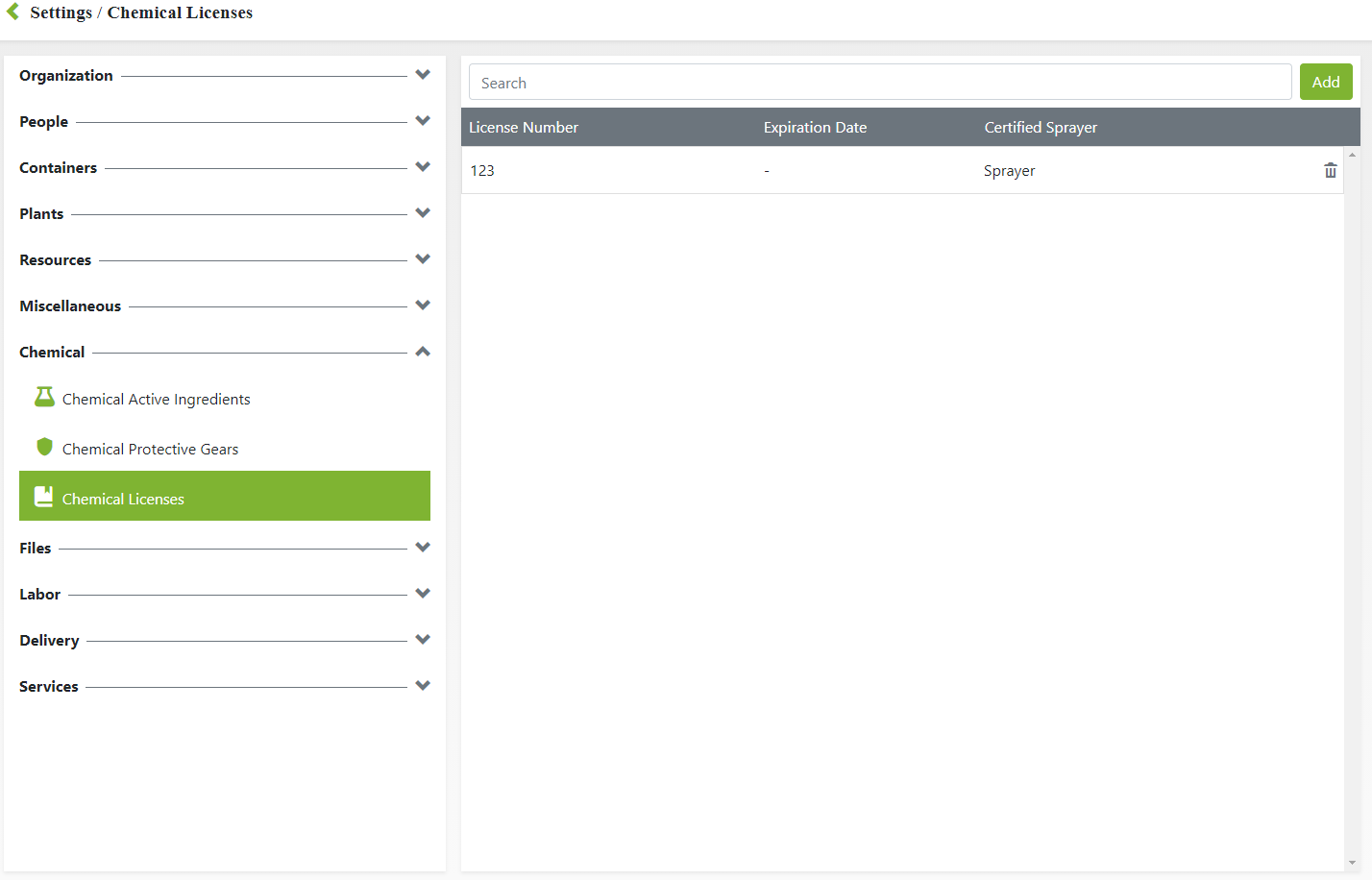Expand the People settings section
Screen dimensions: 1372x880
pyautogui.click(x=422, y=121)
